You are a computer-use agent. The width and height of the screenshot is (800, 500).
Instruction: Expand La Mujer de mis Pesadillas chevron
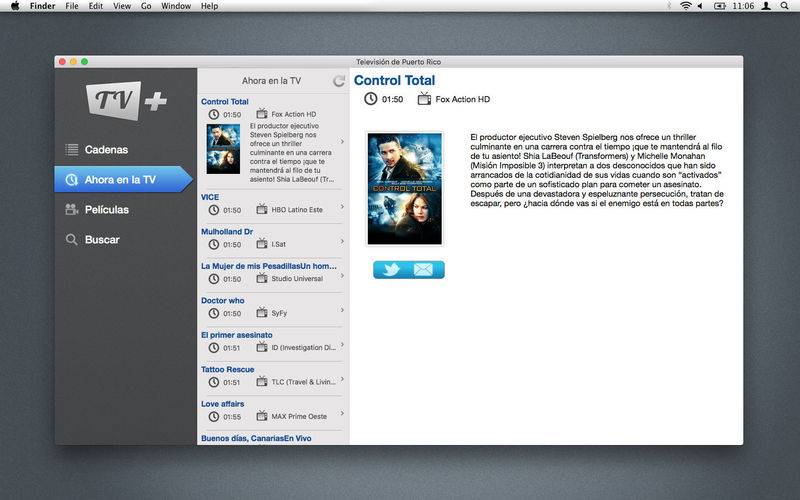point(342,276)
